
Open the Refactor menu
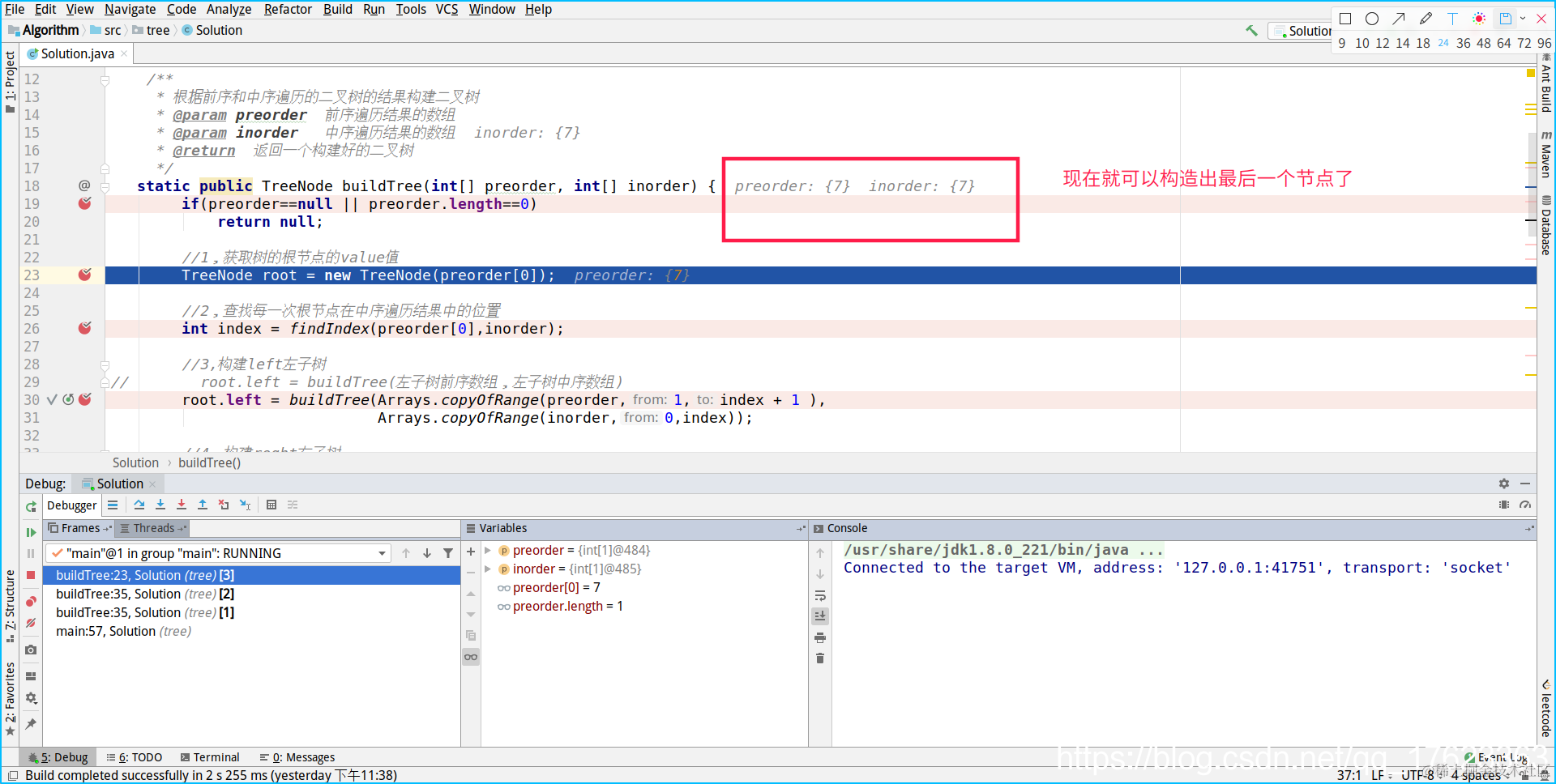point(288,9)
